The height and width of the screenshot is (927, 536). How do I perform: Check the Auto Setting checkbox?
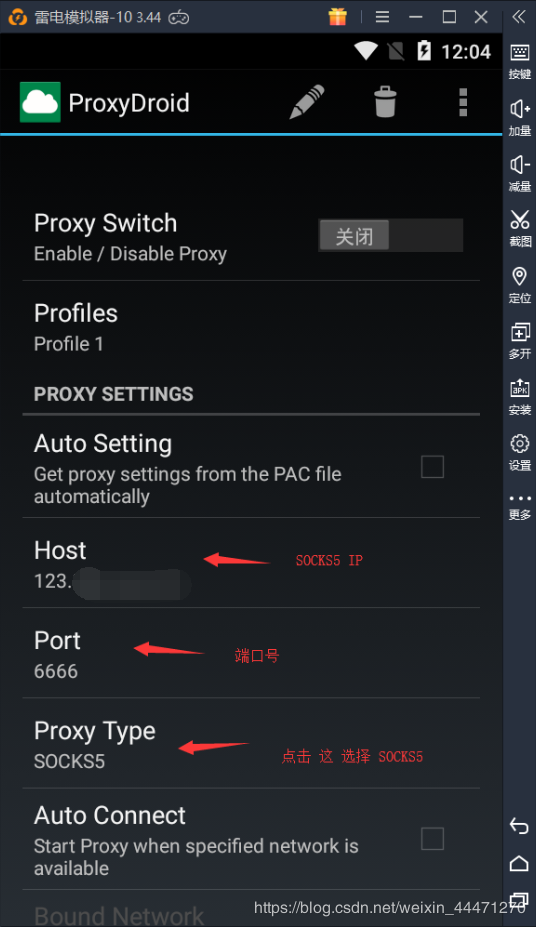click(432, 466)
